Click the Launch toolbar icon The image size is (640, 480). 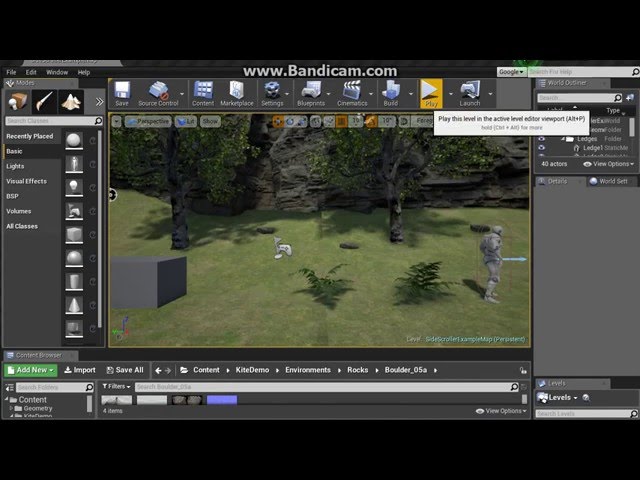point(470,94)
